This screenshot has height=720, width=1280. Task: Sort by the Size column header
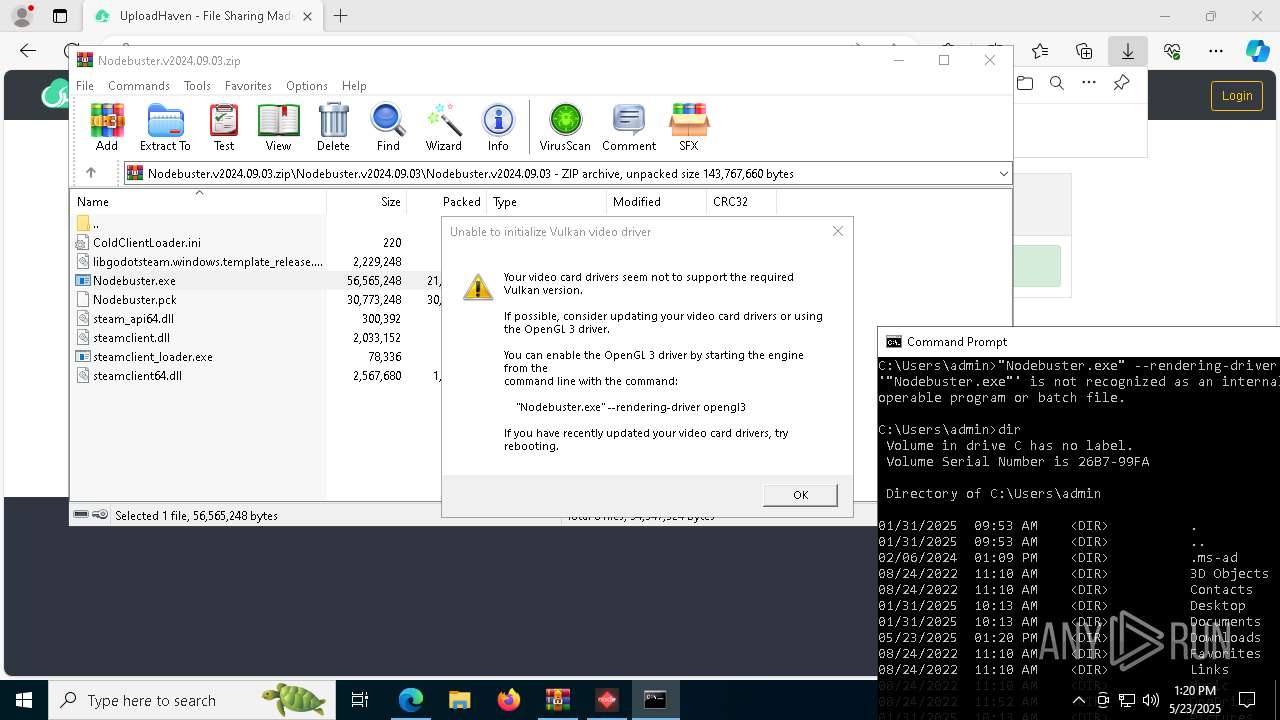tap(367, 201)
